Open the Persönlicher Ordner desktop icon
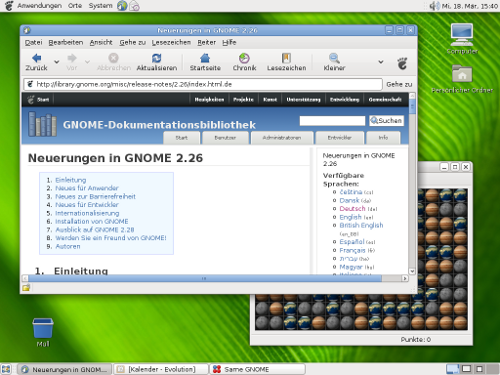 point(462,79)
